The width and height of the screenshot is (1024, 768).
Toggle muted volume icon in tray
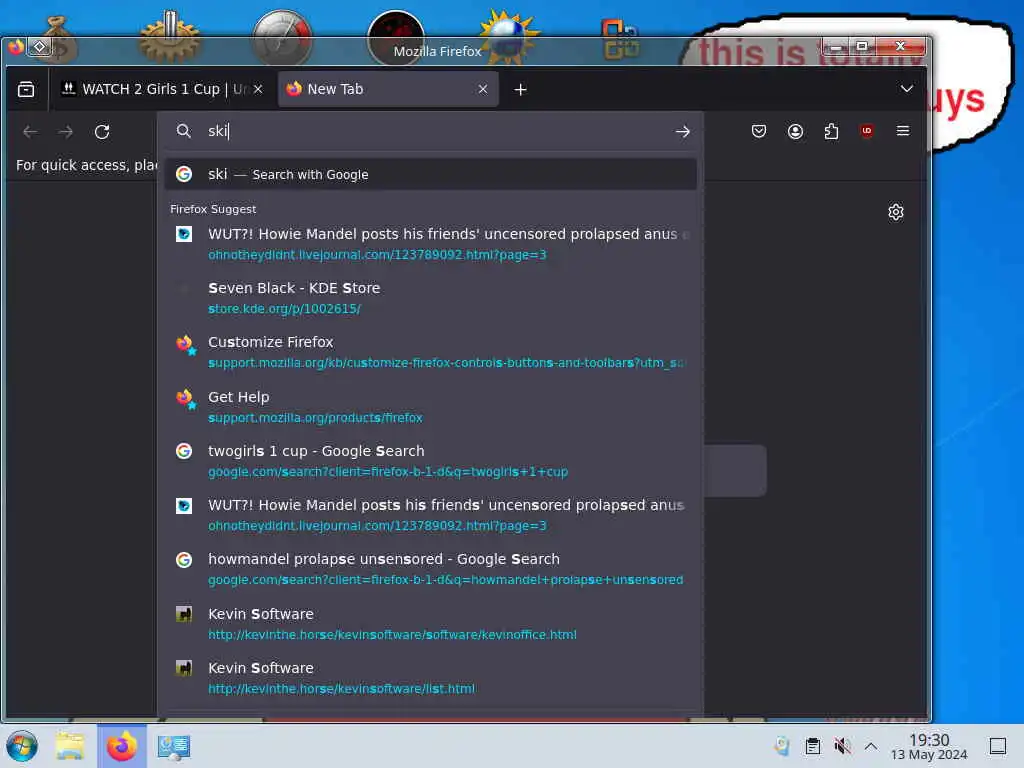click(842, 746)
